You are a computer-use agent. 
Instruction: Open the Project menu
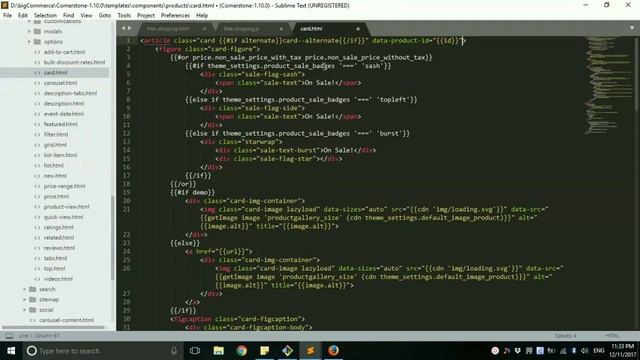[x=146, y=16]
